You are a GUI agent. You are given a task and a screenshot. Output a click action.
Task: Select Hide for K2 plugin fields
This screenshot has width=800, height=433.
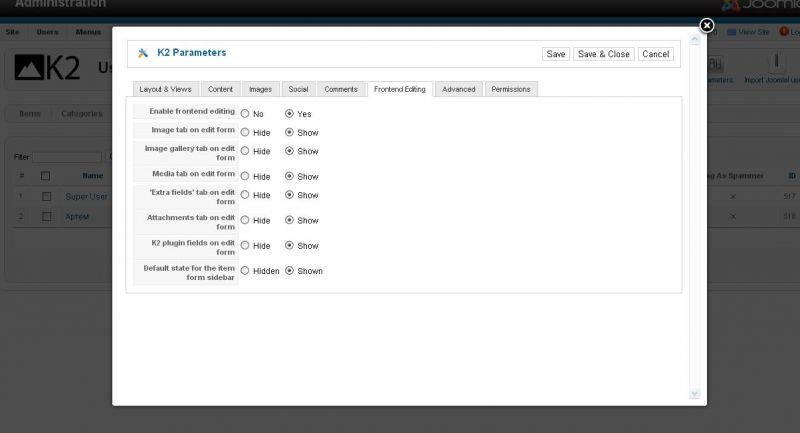(x=245, y=245)
